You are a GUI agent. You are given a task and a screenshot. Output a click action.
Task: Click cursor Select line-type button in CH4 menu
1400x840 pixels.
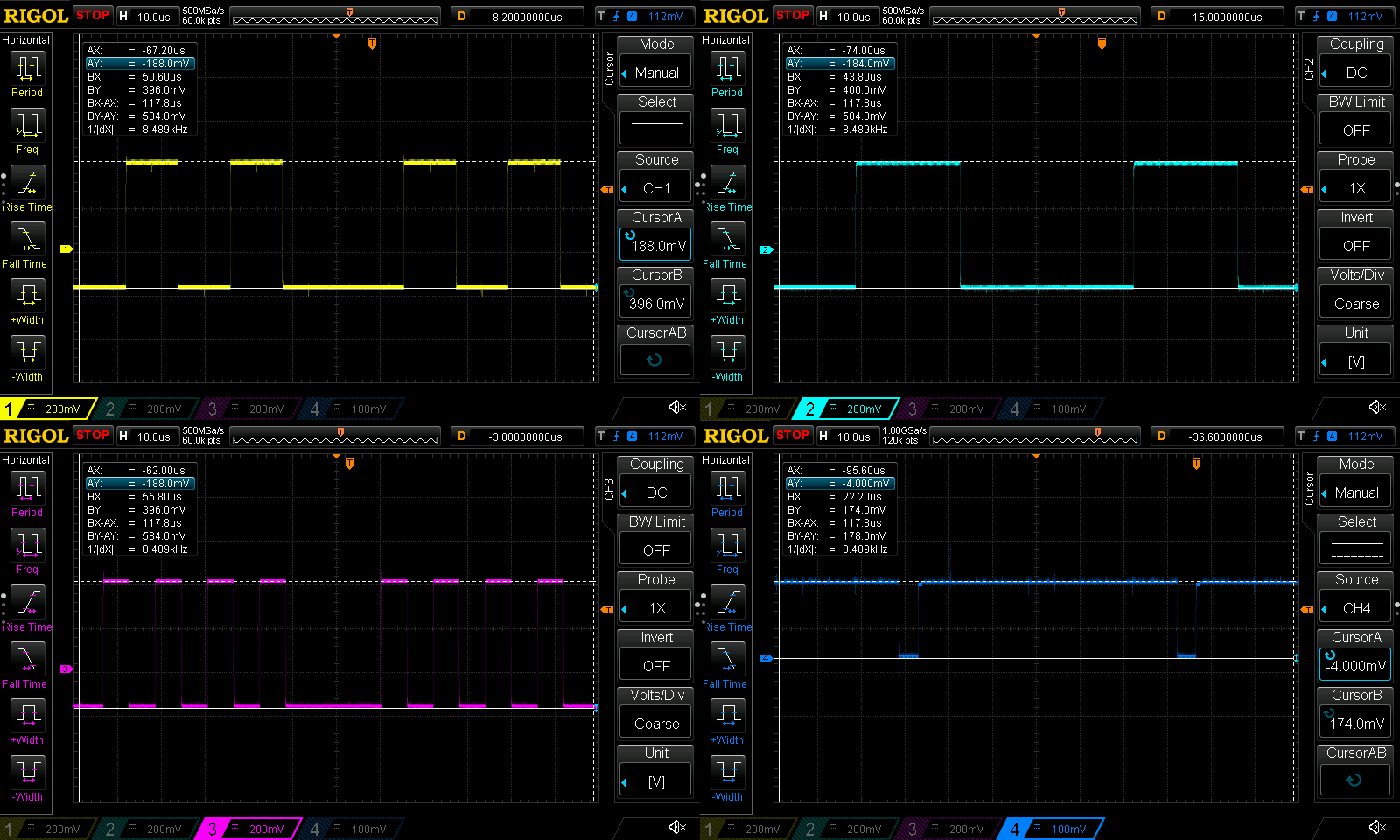pyautogui.click(x=1355, y=539)
